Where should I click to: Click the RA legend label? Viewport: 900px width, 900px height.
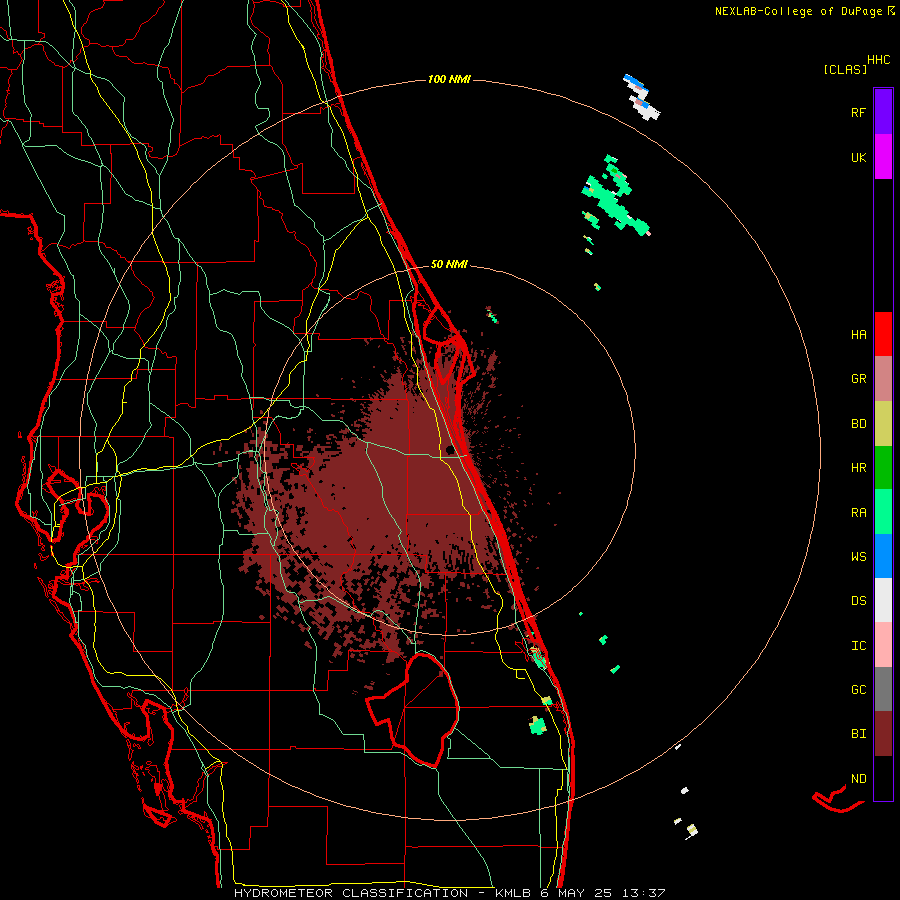coord(858,513)
